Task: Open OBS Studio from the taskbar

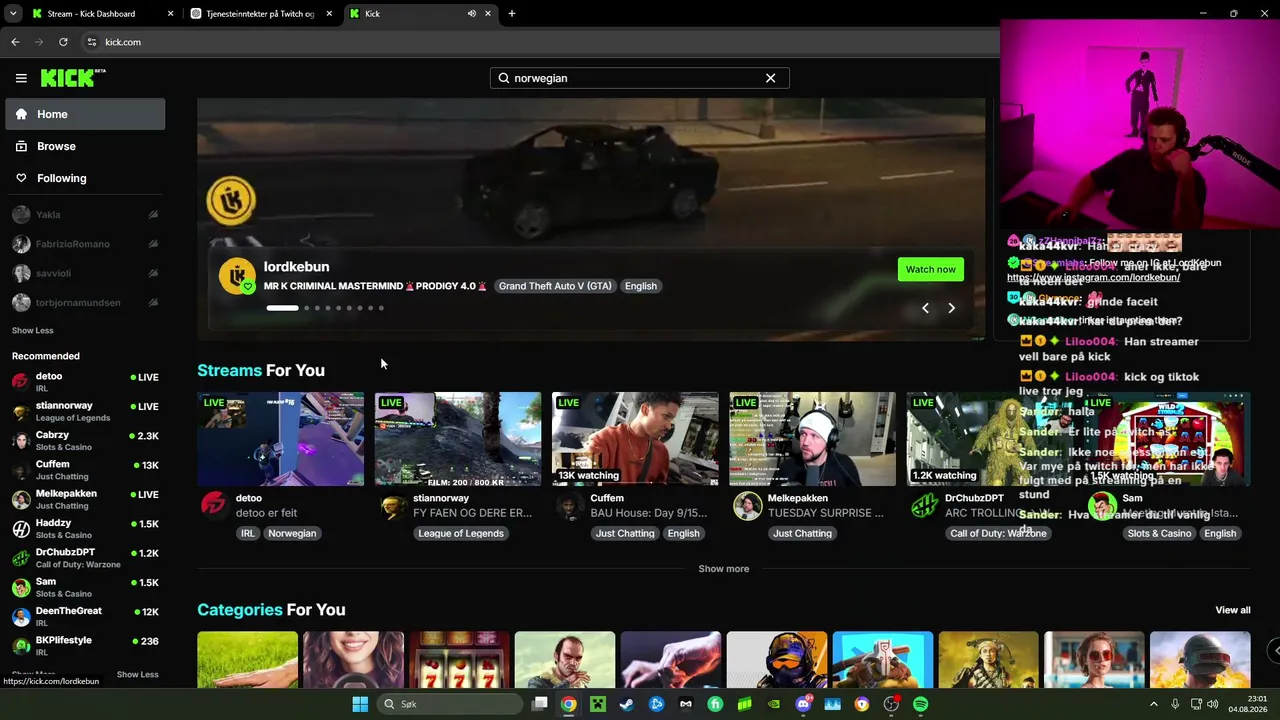Action: [x=891, y=704]
